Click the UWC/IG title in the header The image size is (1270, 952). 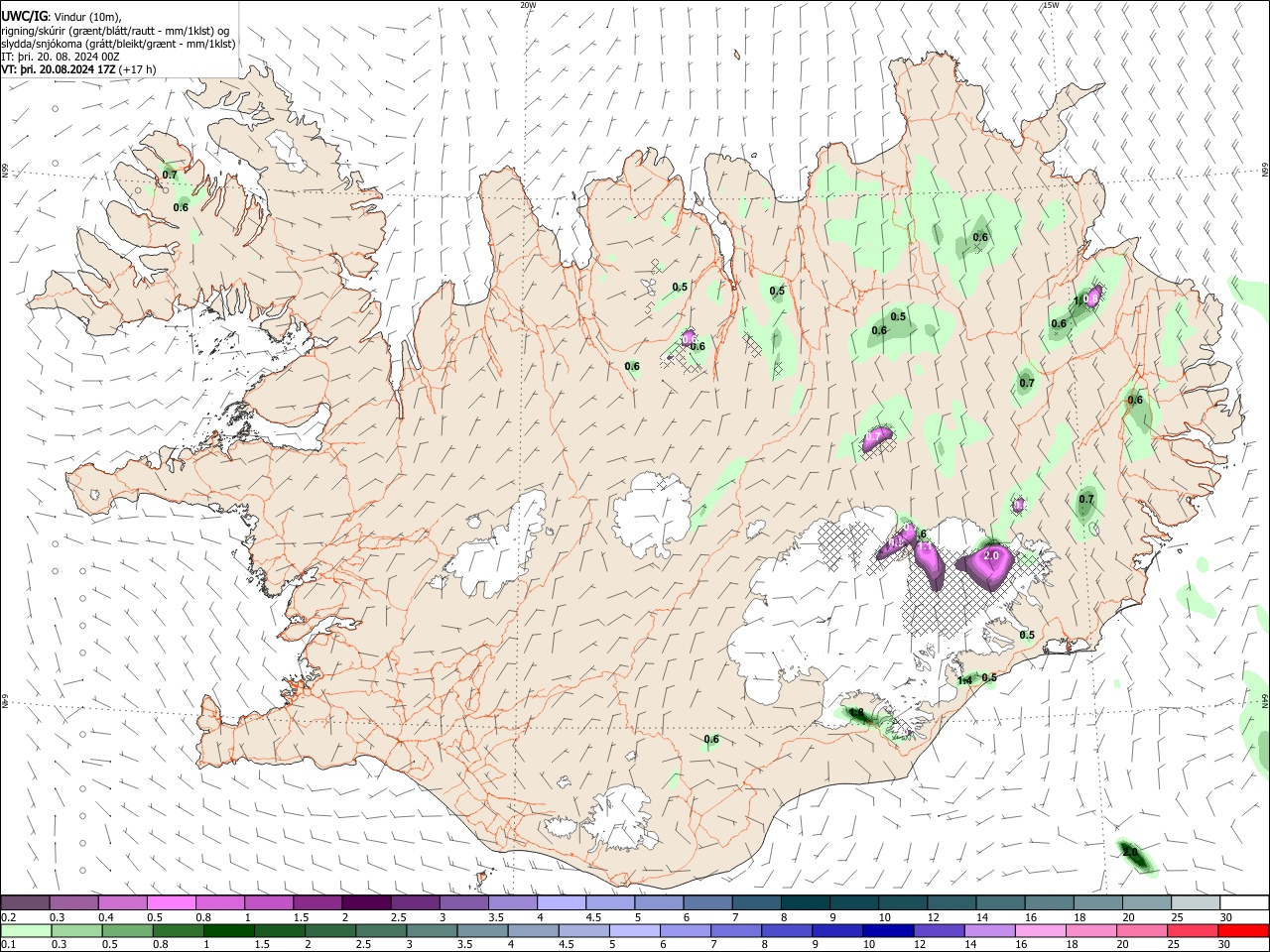[24, 16]
